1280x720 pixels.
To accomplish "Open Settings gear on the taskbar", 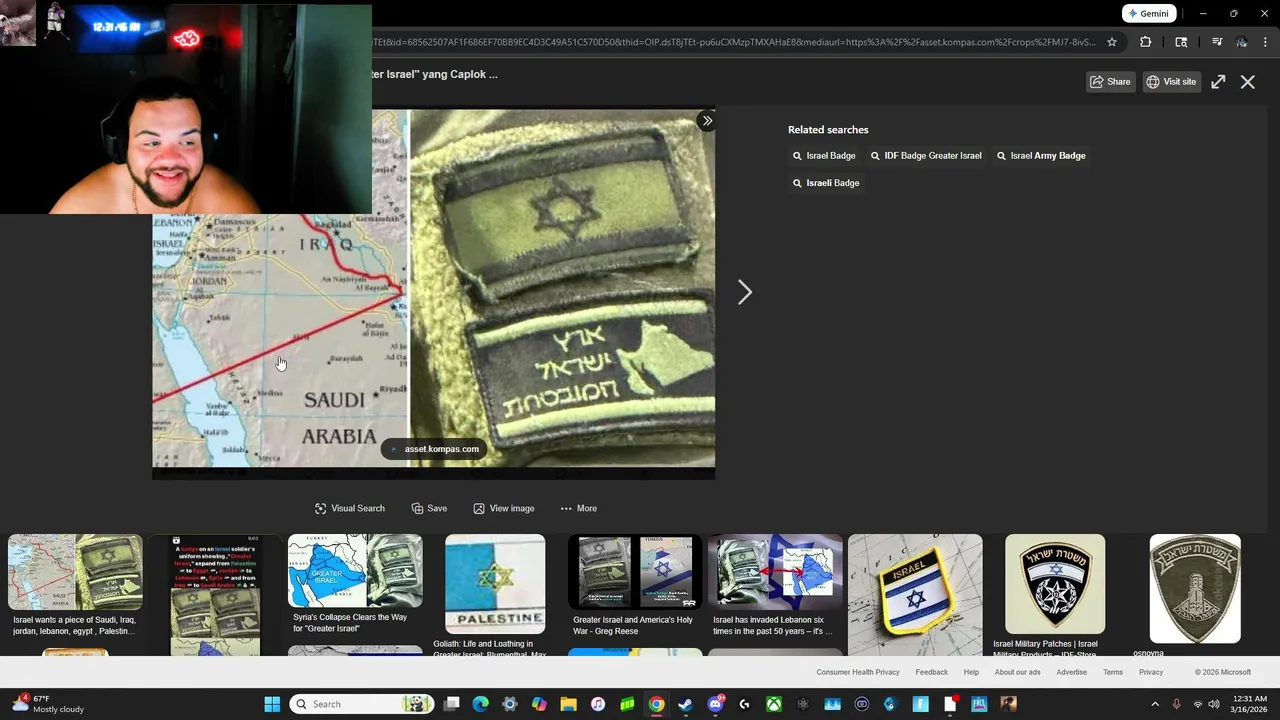I will tap(510, 704).
